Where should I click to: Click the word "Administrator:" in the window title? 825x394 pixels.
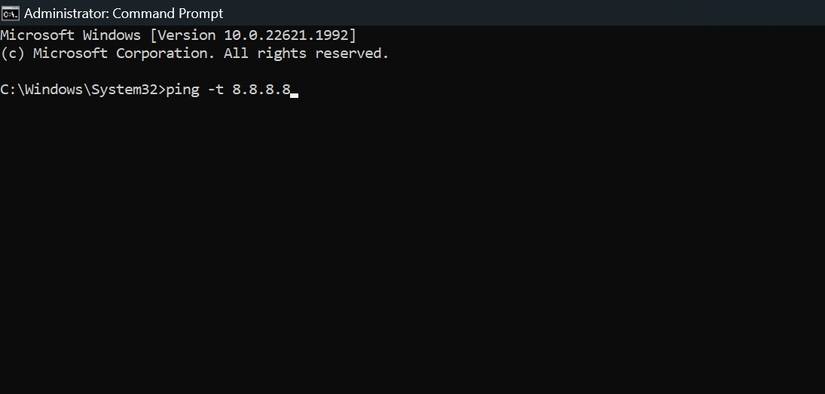pos(66,14)
